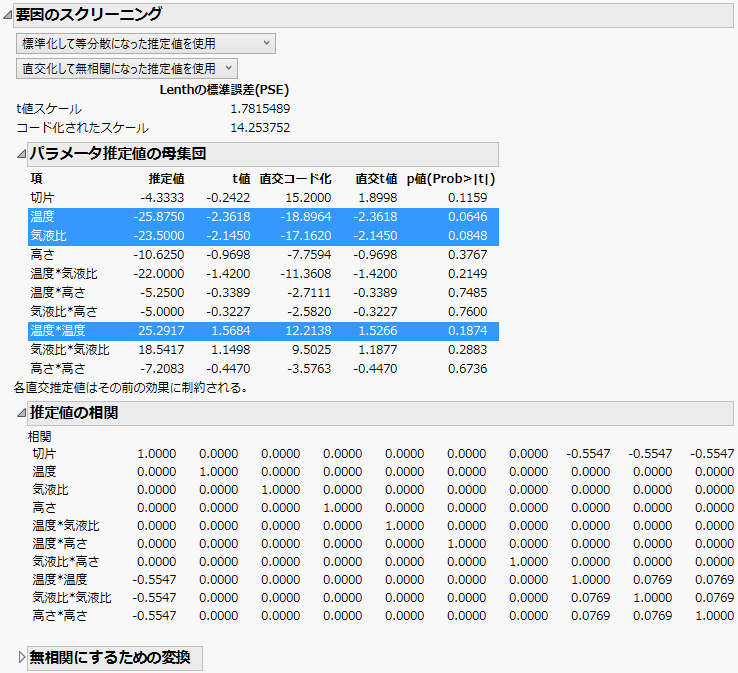Click the 高さ*高さ row in correlation table
This screenshot has height=673, width=738.
tap(383, 616)
